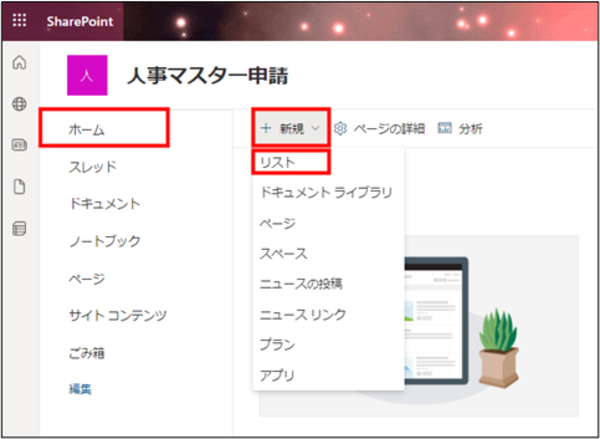Click the 編集 link under navigation
600x439 pixels.
pos(80,390)
